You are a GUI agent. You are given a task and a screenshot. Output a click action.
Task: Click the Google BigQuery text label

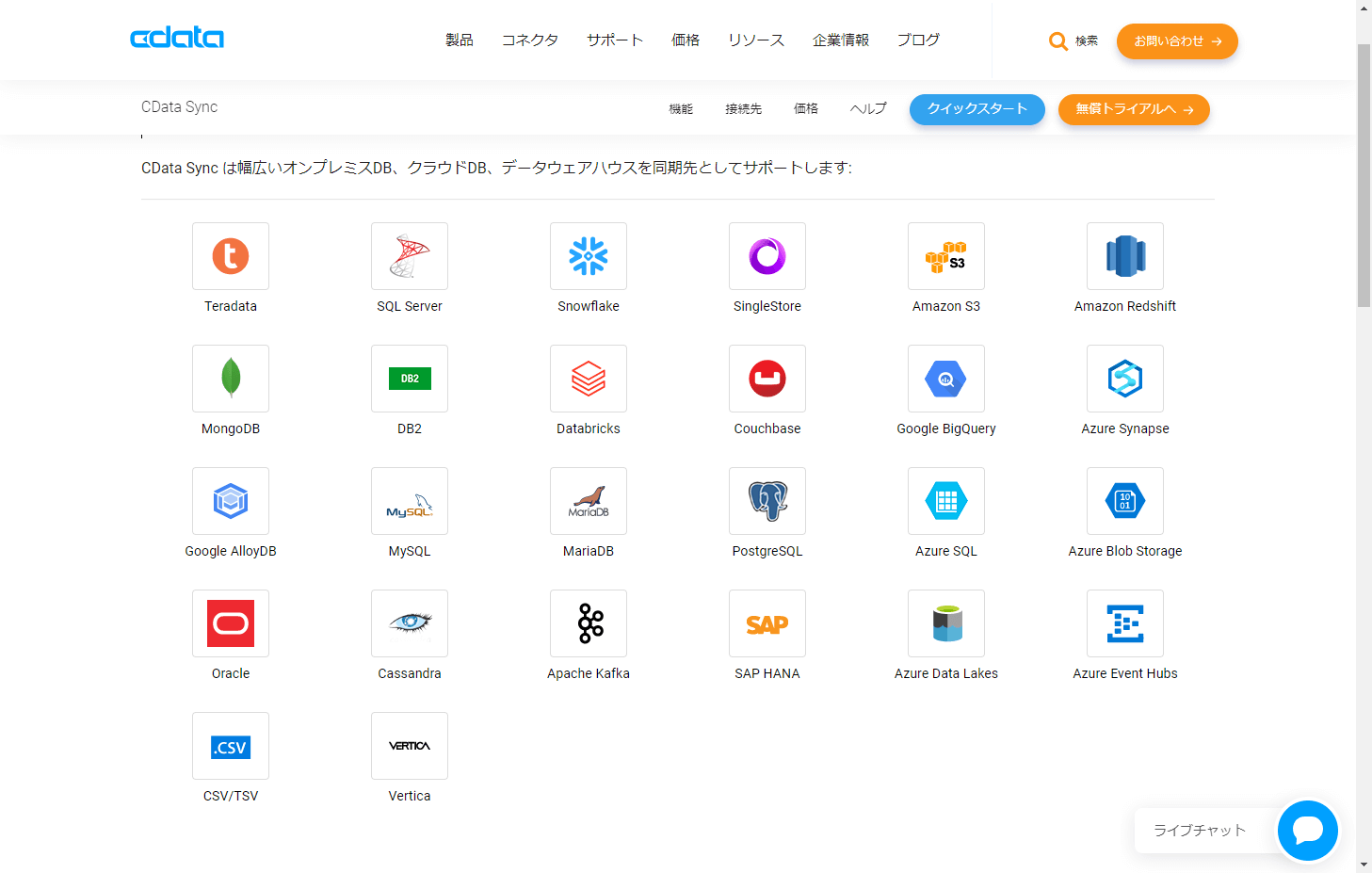pos(946,428)
